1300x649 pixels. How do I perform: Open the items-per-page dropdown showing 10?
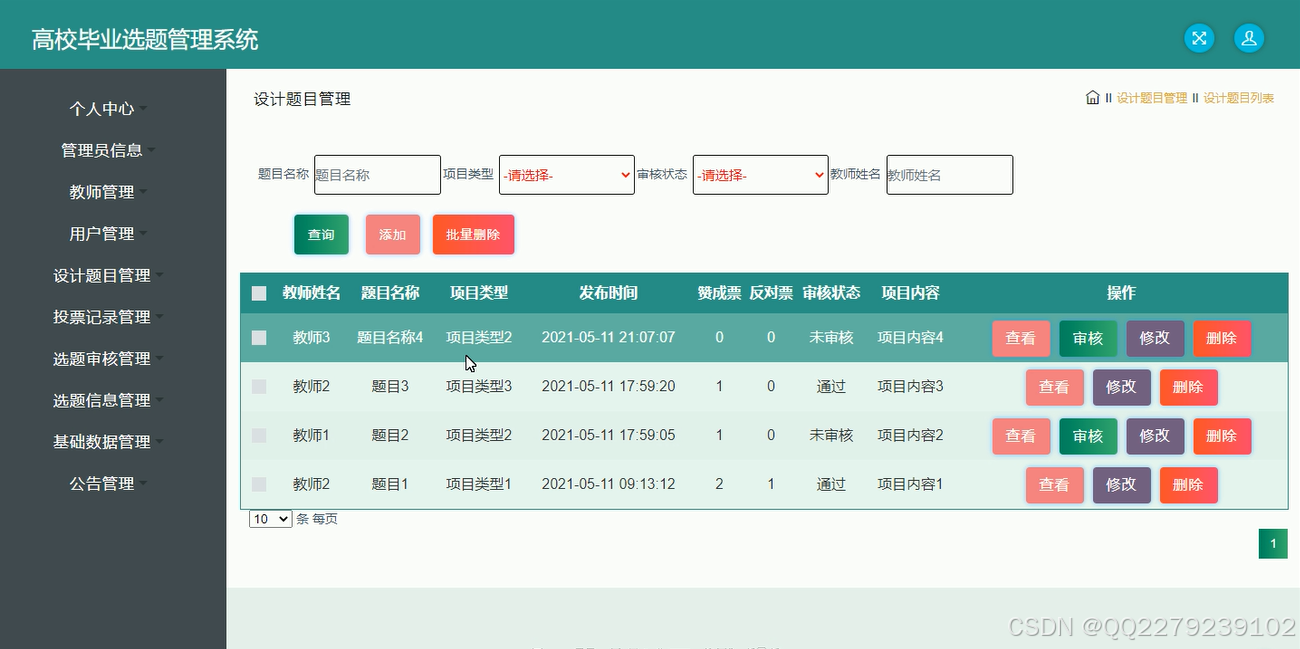[x=268, y=518]
